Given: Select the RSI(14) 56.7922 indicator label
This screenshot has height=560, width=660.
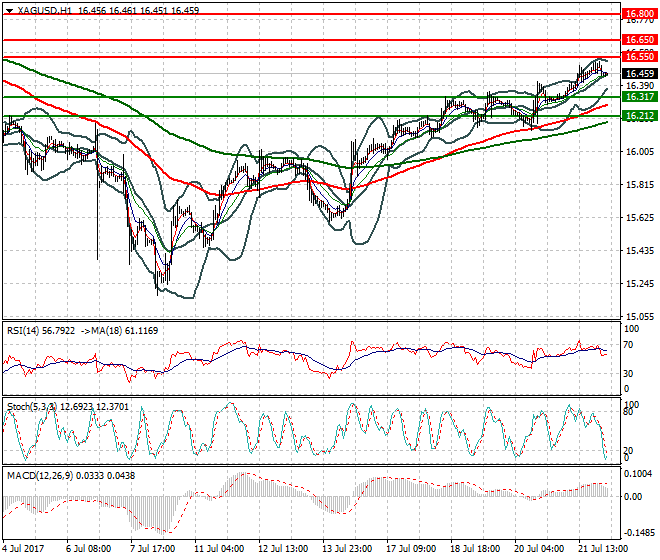Looking at the screenshot, I should click(x=41, y=331).
